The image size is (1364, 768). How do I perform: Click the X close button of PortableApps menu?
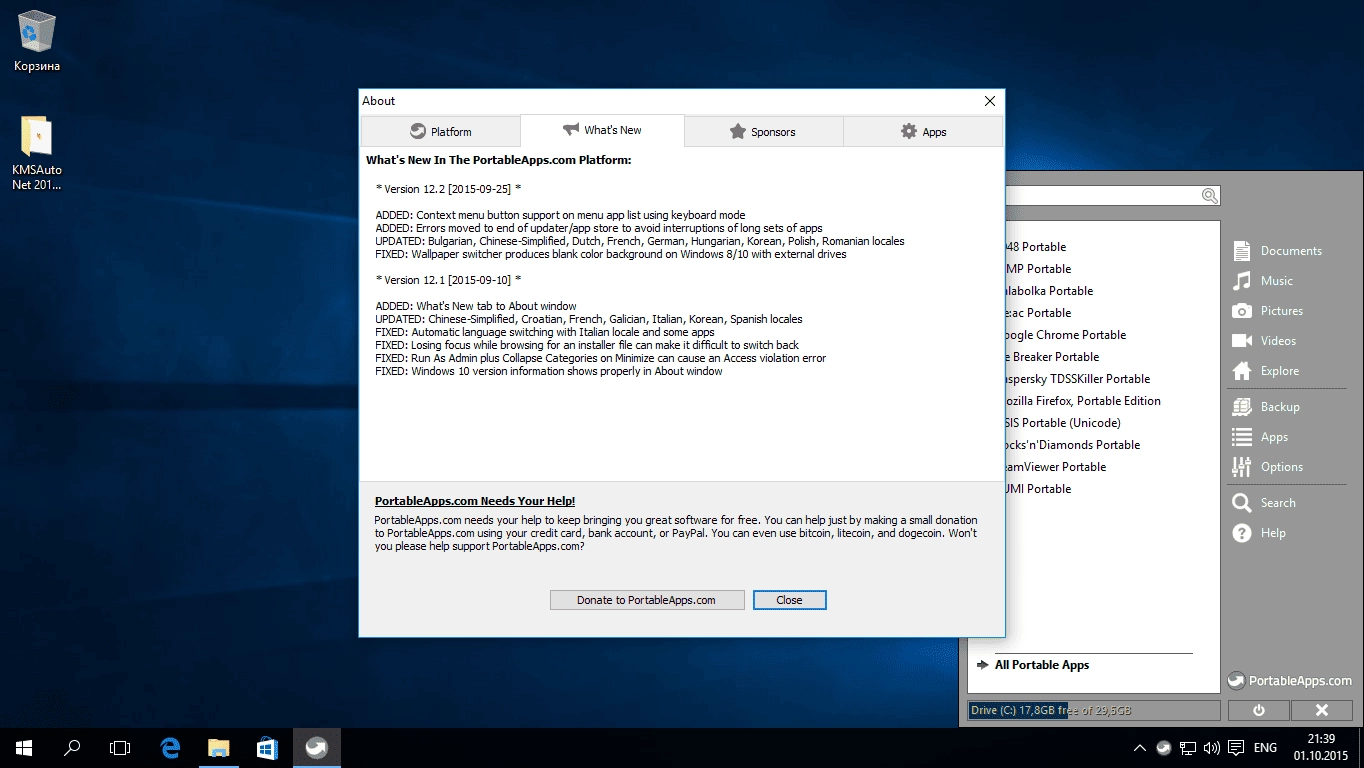pos(1321,710)
